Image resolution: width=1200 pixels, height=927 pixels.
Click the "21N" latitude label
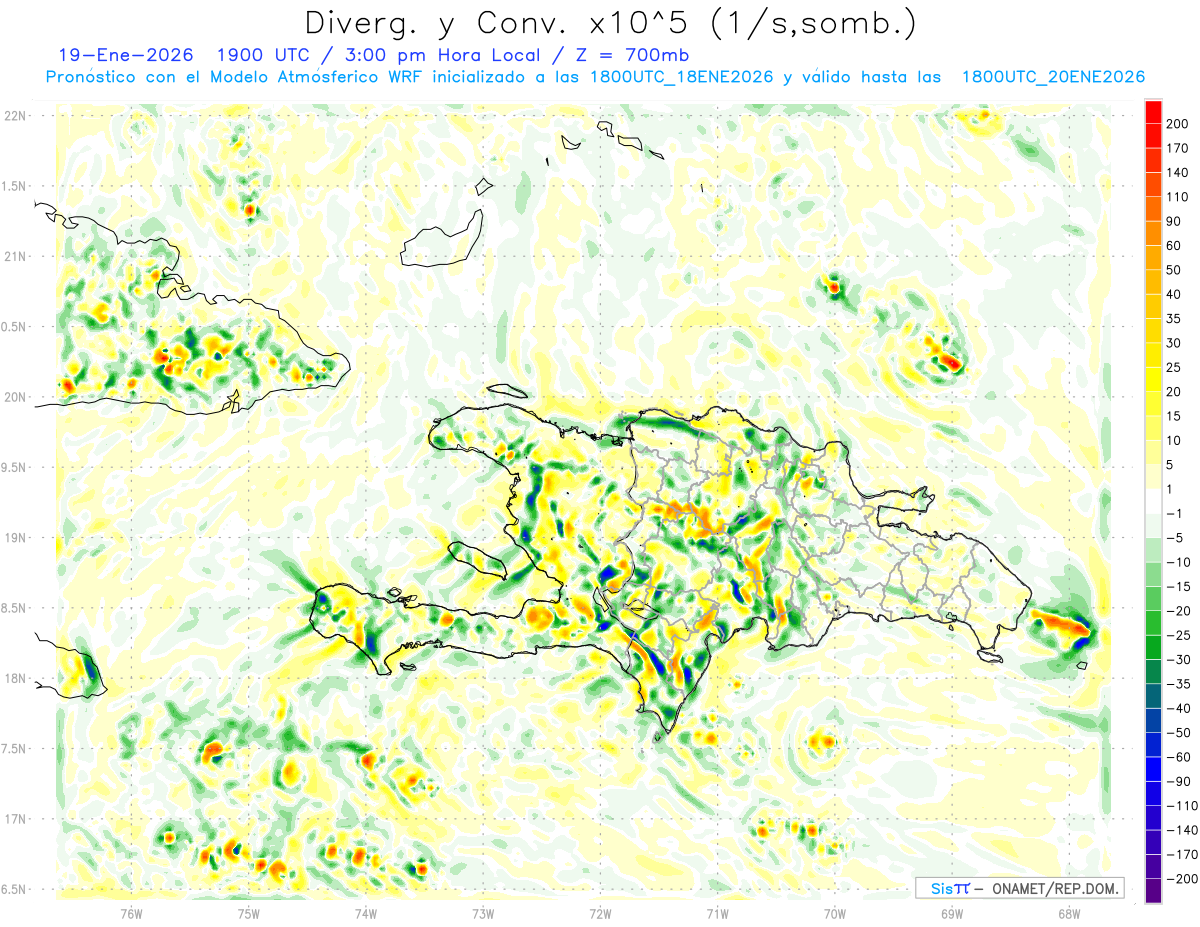coord(15,256)
